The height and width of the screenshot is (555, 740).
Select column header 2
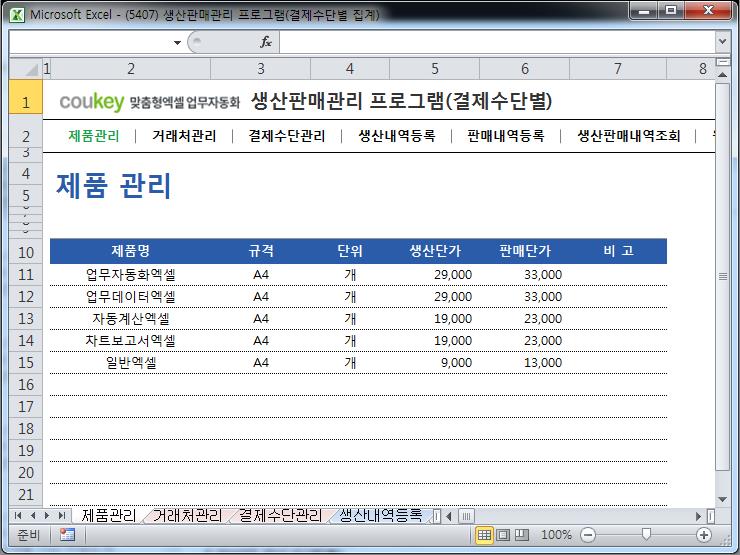pos(131,69)
